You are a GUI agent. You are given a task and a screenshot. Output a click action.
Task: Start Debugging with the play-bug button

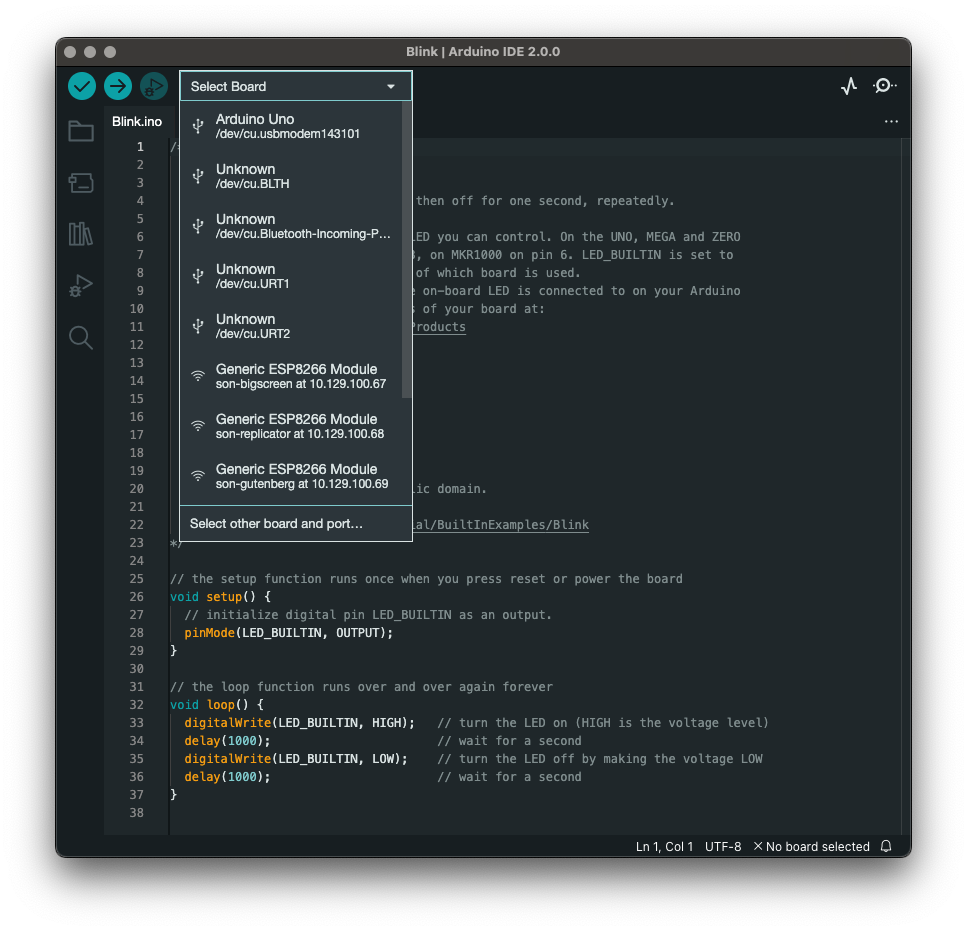pos(154,86)
